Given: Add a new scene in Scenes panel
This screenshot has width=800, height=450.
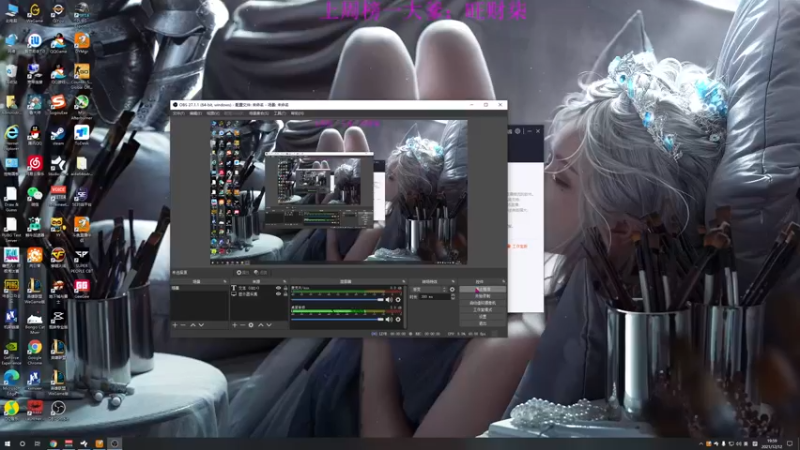Looking at the screenshot, I should tap(175, 325).
